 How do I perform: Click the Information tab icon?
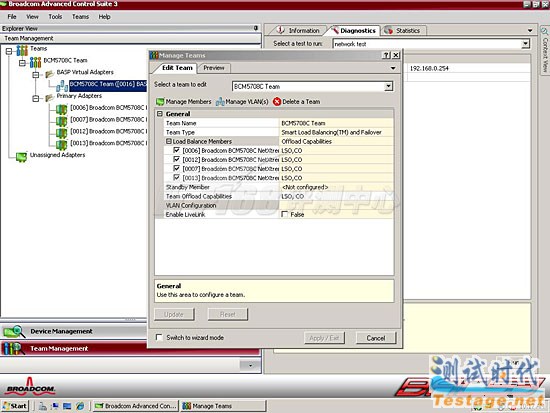280,30
